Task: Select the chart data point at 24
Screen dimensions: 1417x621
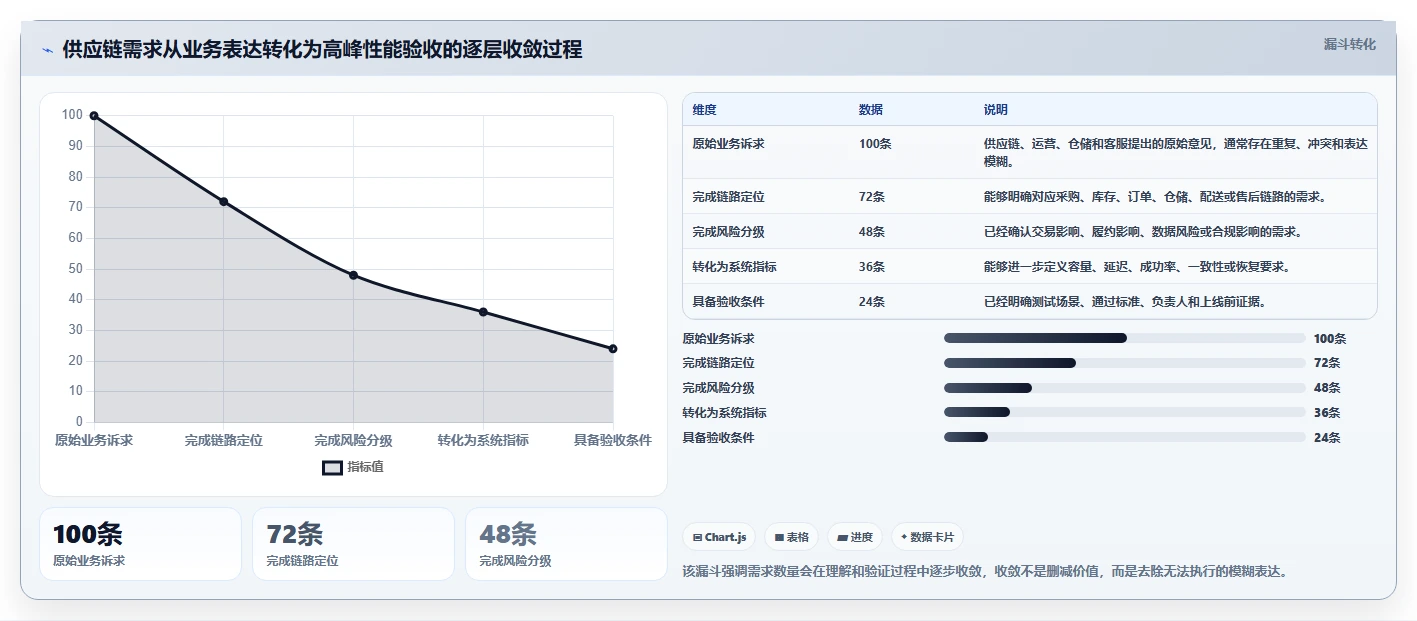Action: pos(613,349)
